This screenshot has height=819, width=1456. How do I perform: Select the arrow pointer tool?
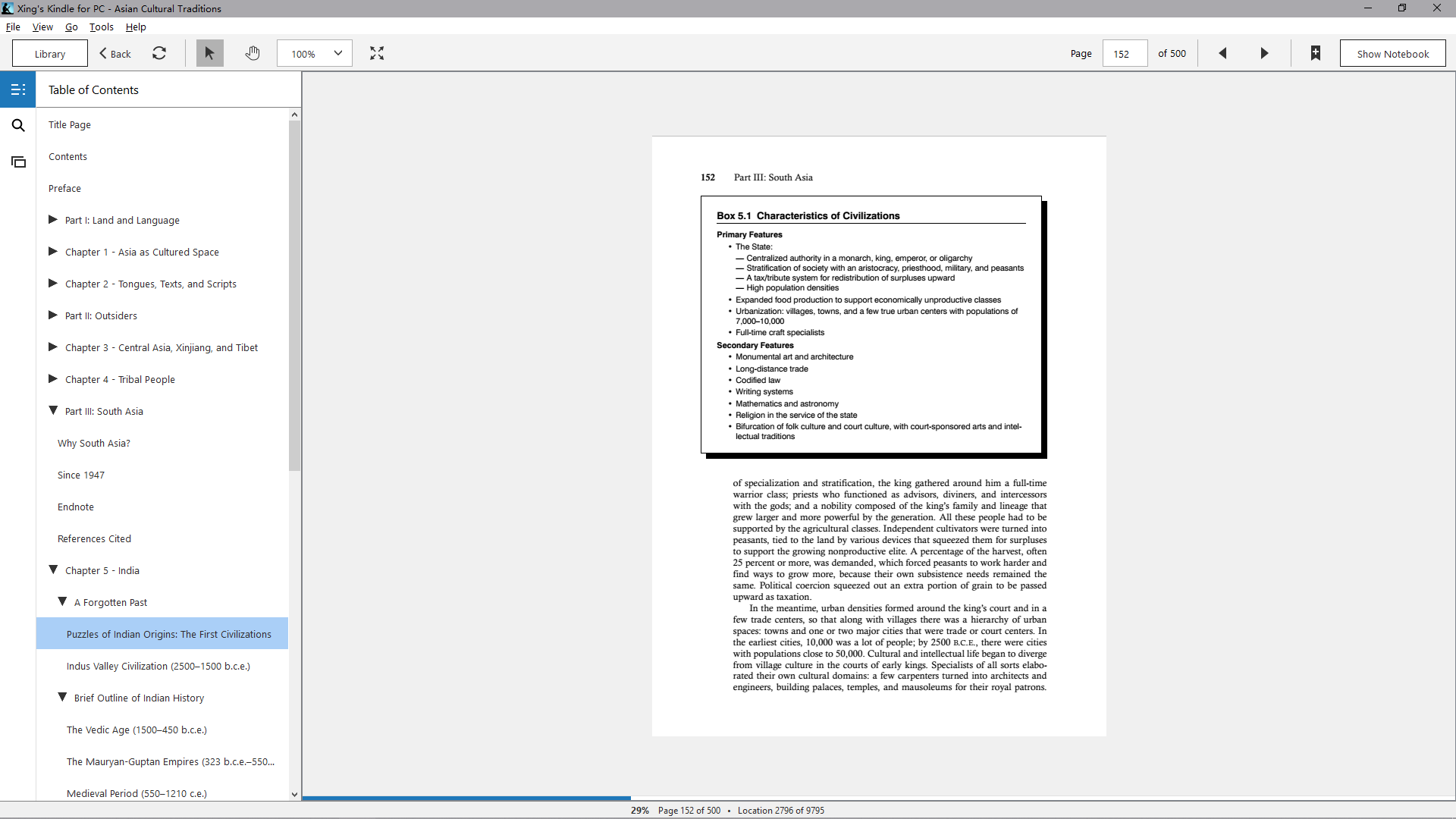pyautogui.click(x=209, y=53)
